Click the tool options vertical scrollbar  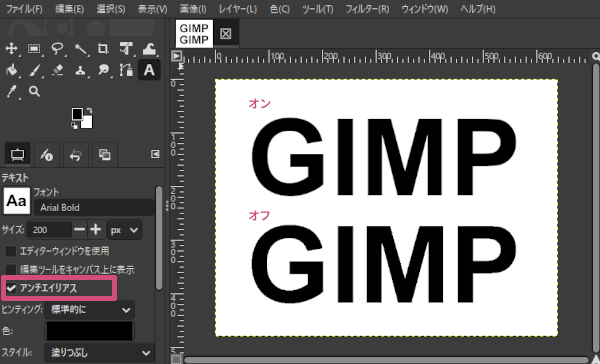(159, 237)
